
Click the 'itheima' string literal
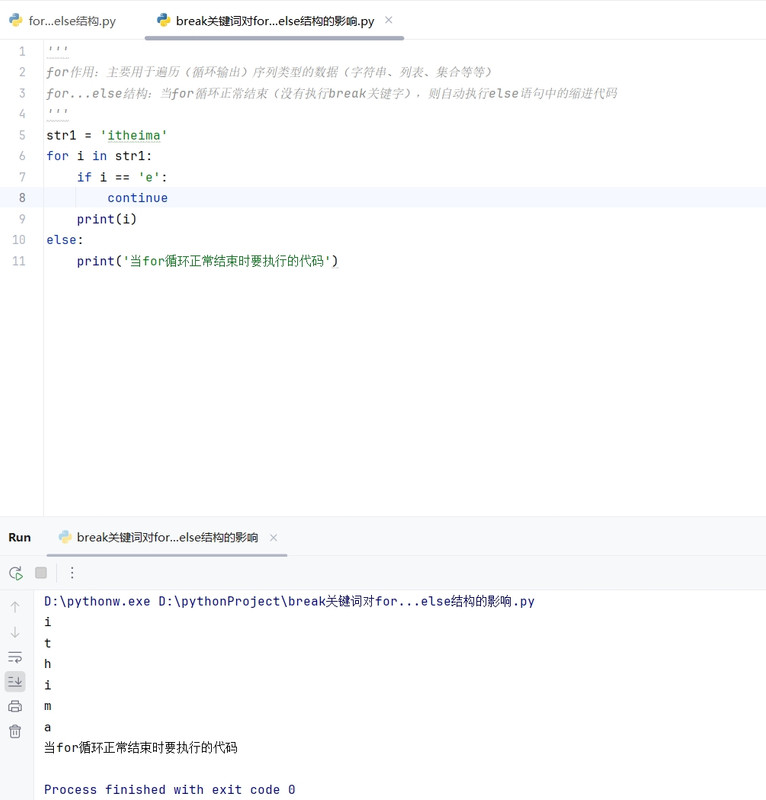[134, 135]
